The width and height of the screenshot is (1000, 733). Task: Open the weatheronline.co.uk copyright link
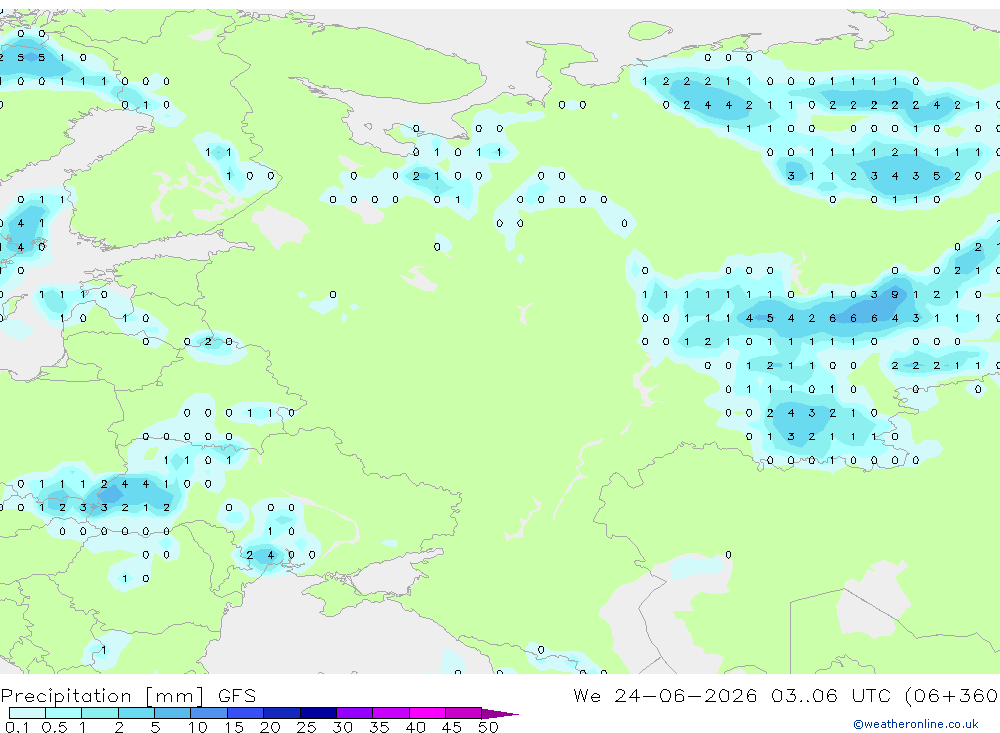tap(916, 724)
